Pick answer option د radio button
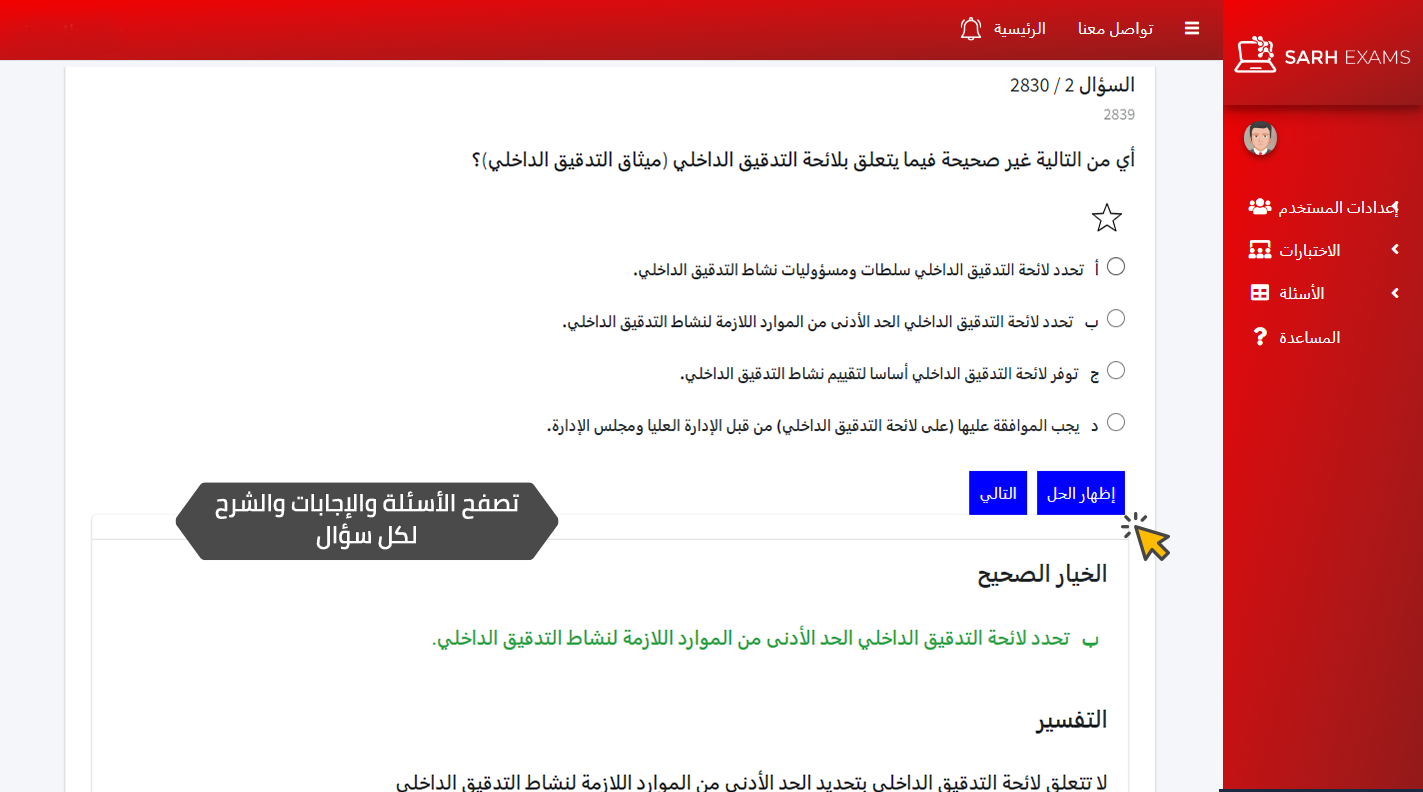Screen dimensions: 1423x792 click(x=1116, y=422)
